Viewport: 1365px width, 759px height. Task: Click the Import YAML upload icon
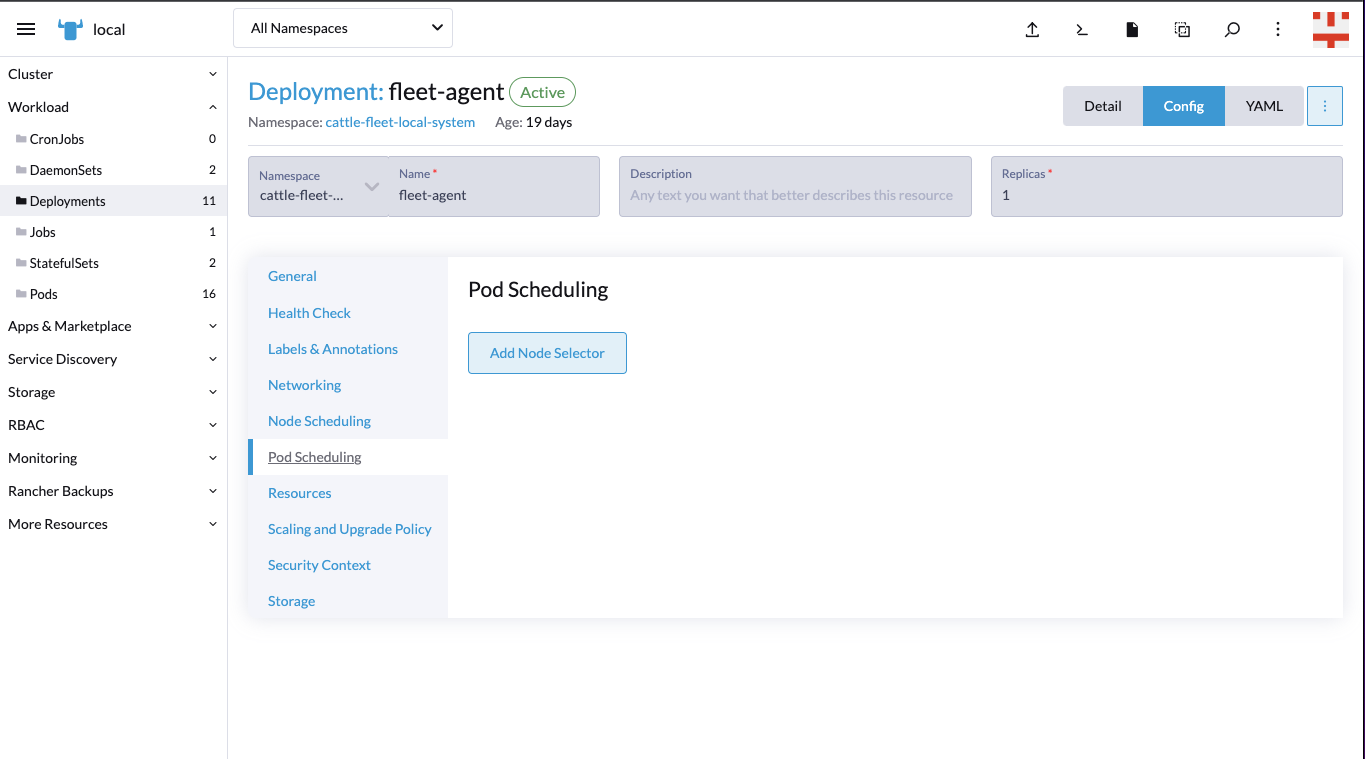pyautogui.click(x=1032, y=29)
